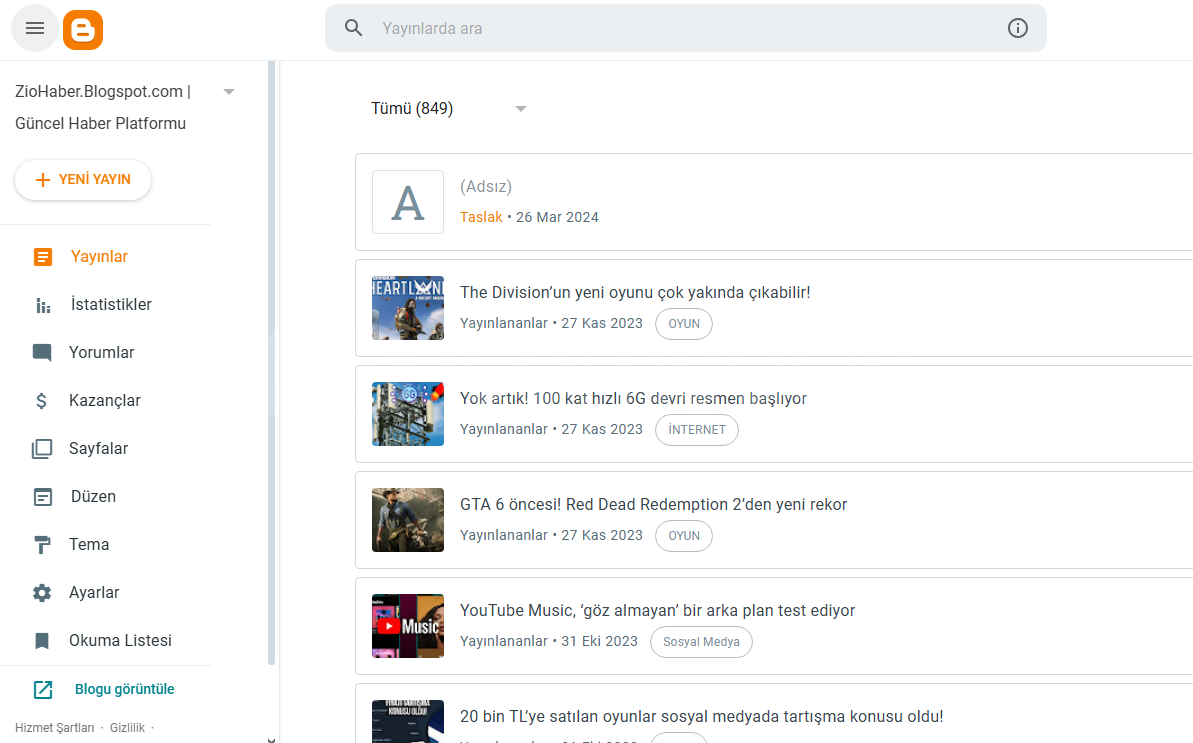The image size is (1193, 743).
Task: Click the Yayınlar posts icon
Action: (x=43, y=257)
